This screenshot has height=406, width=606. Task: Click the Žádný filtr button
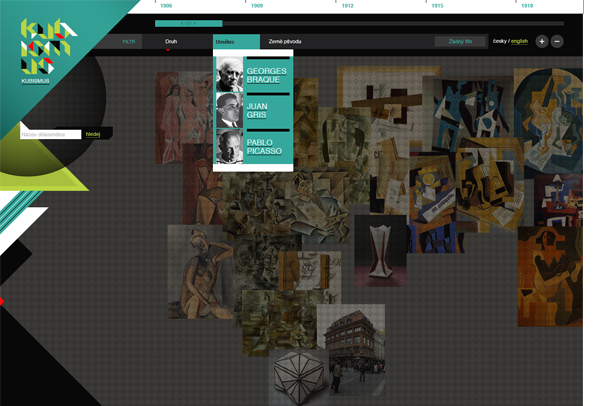point(460,42)
